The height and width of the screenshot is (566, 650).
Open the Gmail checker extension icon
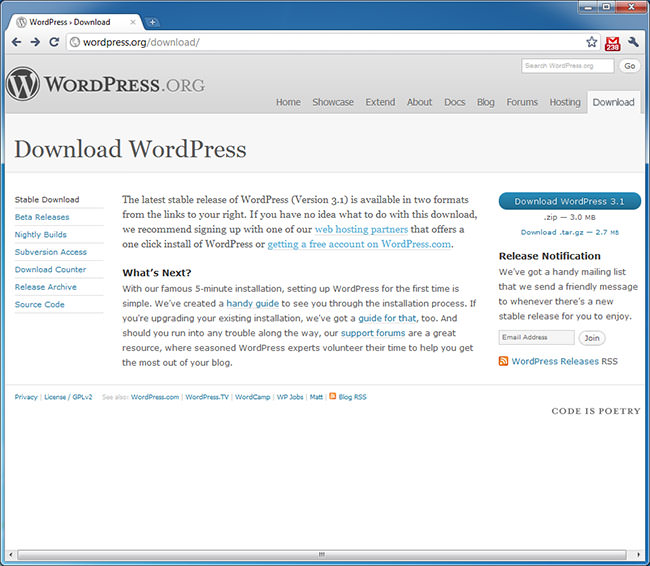[x=612, y=43]
